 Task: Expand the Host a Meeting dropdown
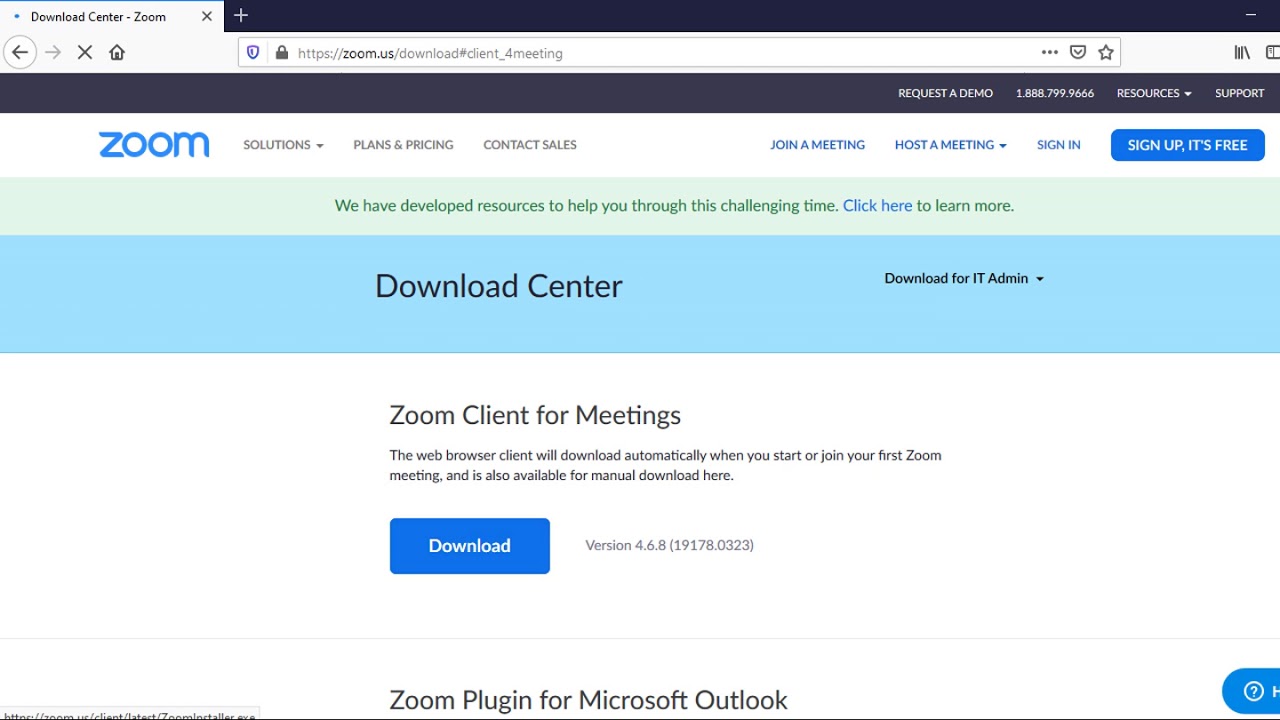[x=951, y=145]
